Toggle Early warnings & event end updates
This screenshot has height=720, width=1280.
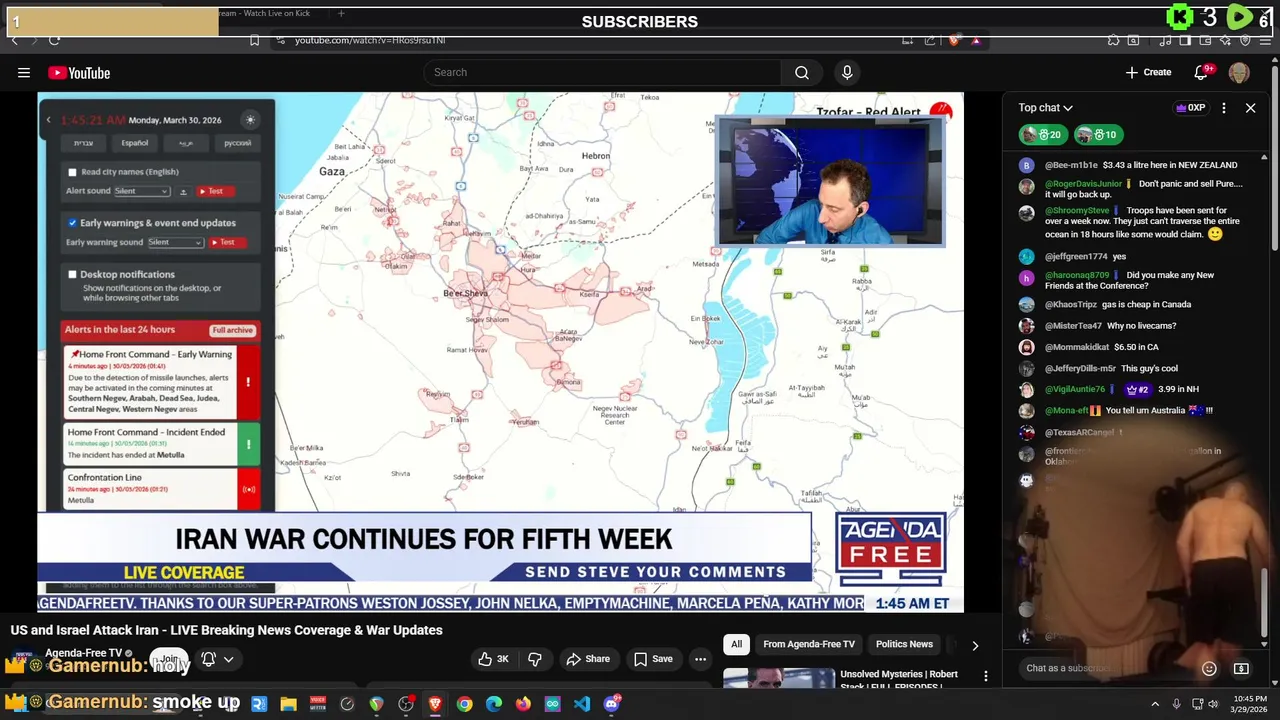pyautogui.click(x=72, y=223)
